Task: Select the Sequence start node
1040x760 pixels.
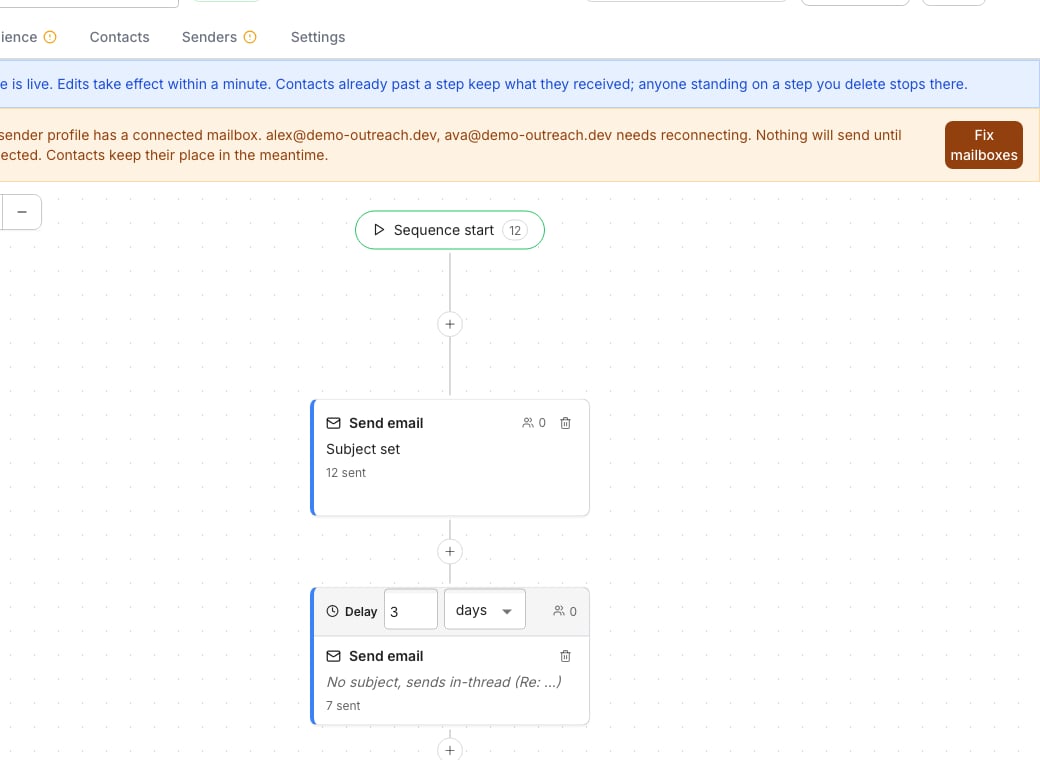Action: [450, 230]
